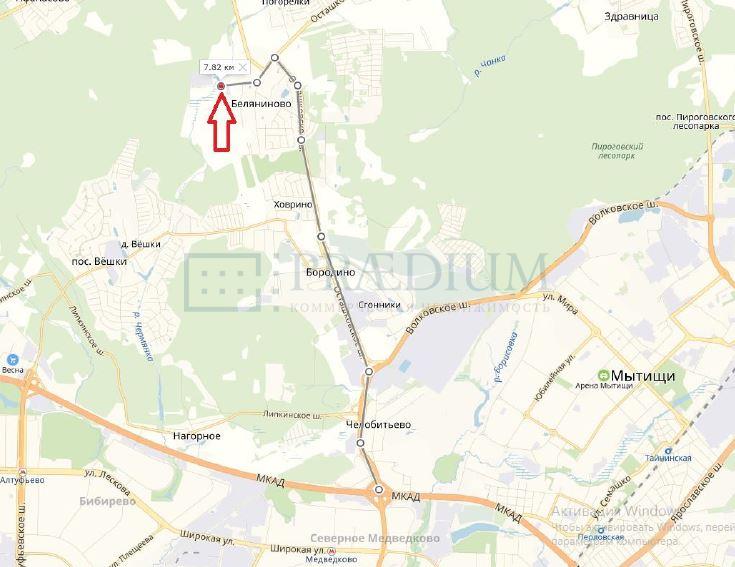Click the Медведково metro station icon
The image size is (735, 567).
(332, 551)
